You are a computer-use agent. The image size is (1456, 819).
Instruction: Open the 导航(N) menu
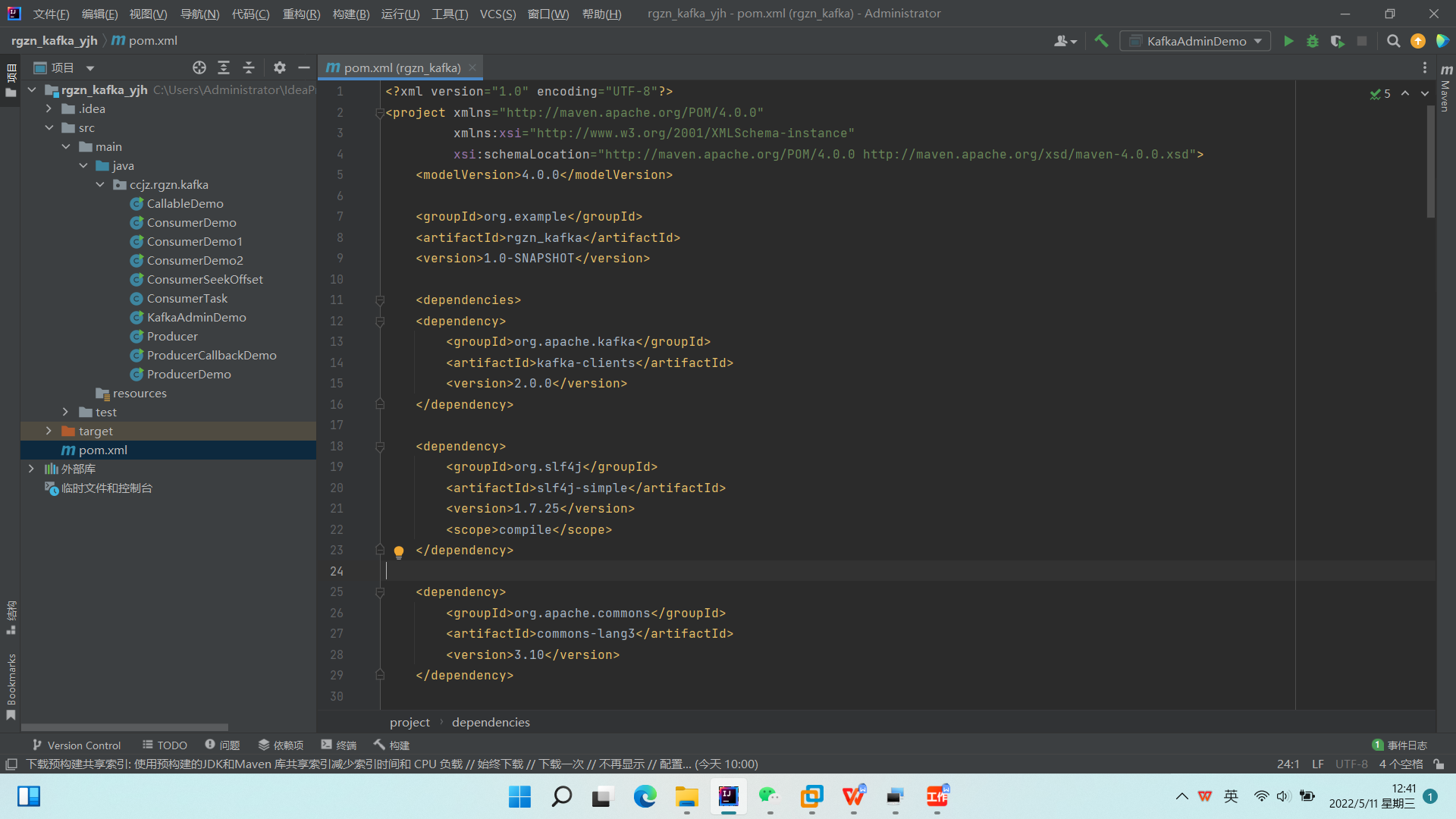tap(199, 14)
